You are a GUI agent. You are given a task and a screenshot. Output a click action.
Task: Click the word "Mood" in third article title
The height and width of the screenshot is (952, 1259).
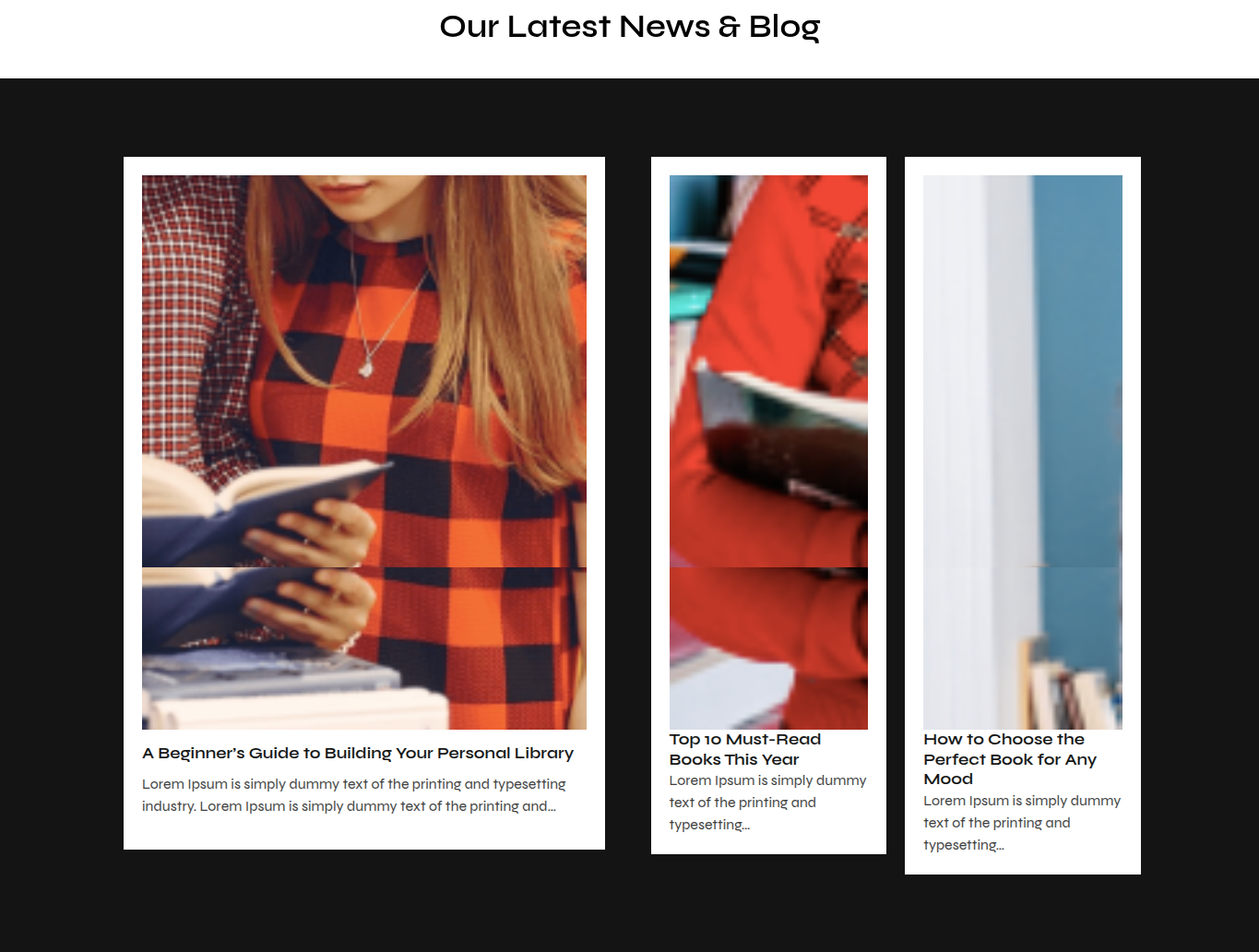tap(948, 779)
